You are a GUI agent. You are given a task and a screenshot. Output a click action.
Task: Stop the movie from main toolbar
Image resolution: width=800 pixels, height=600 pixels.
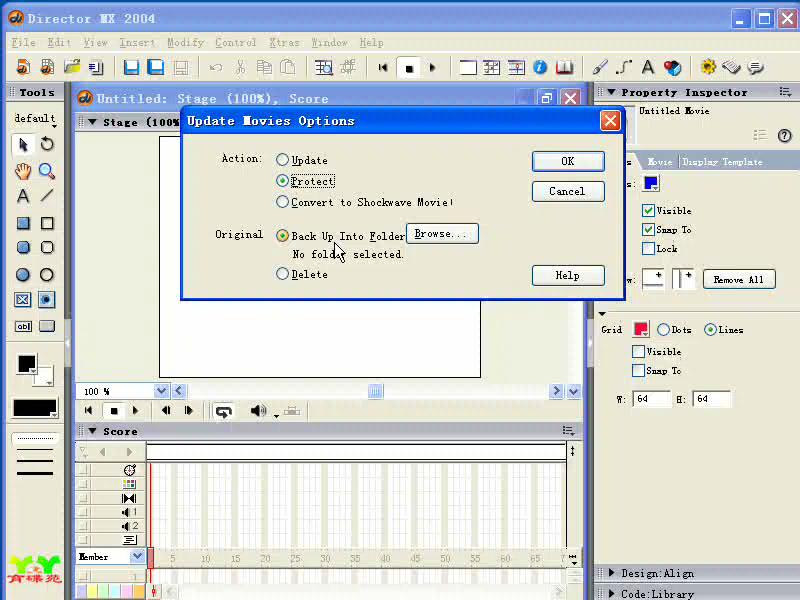409,68
